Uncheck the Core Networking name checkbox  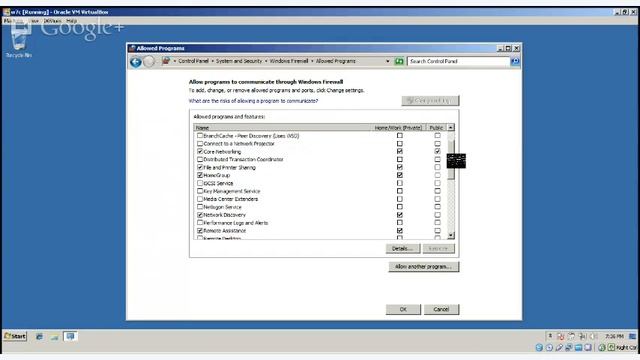click(200, 151)
